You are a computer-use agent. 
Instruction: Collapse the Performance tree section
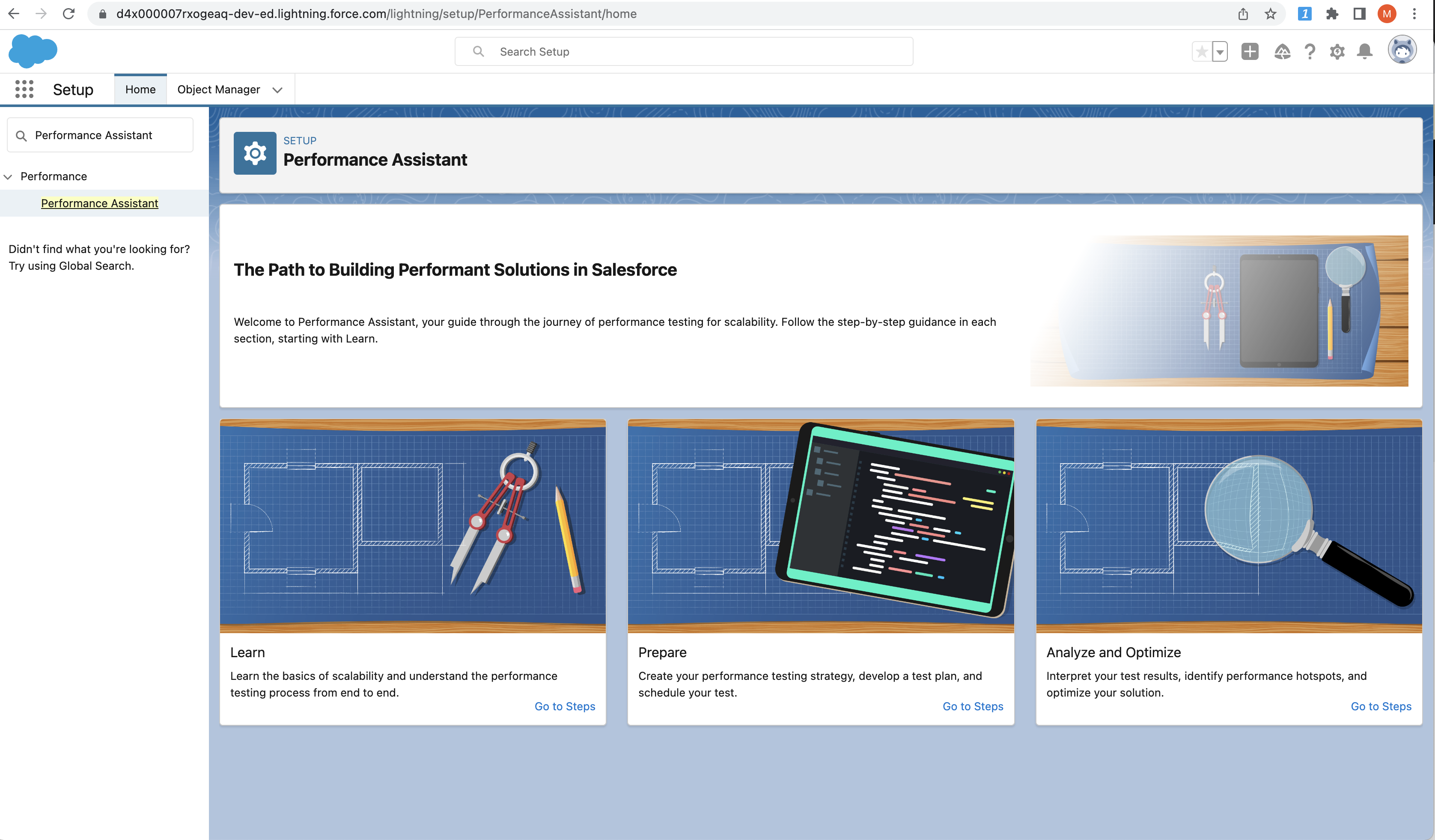(8, 176)
